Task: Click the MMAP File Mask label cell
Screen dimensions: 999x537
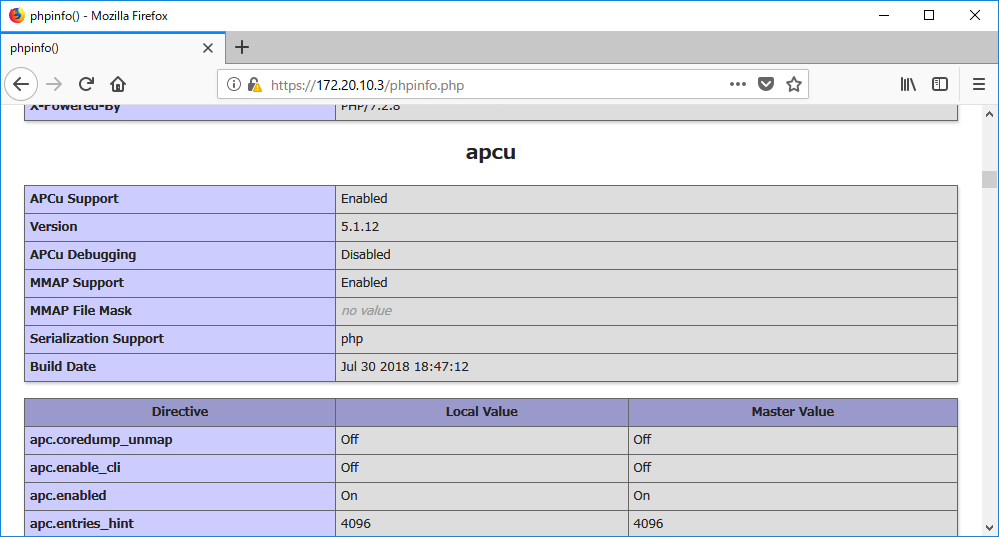Action: pyautogui.click(x=180, y=311)
